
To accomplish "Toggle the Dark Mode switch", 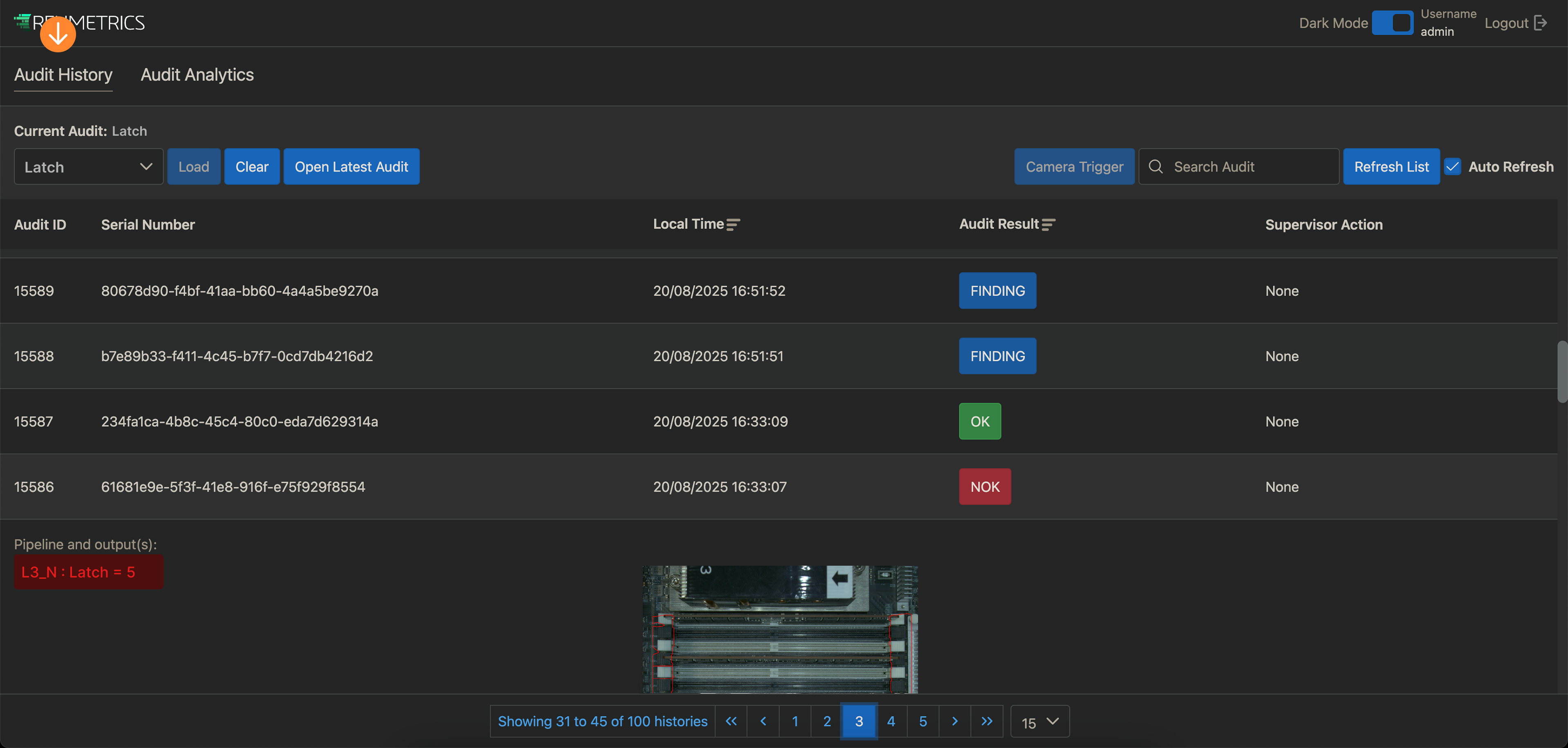I will click(1393, 23).
